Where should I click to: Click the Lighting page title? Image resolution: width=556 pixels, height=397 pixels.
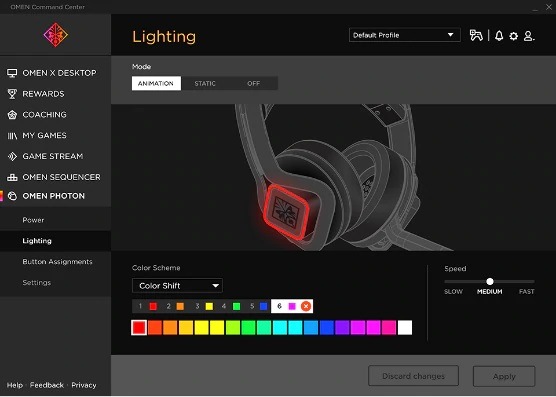164,37
